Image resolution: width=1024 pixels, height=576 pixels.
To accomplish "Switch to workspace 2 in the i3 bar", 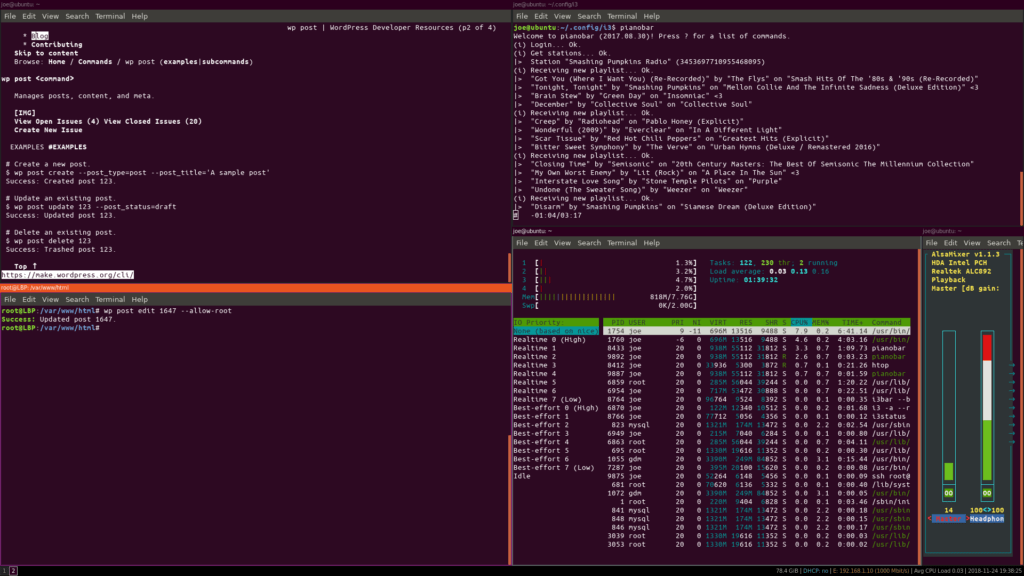I will pos(14,570).
